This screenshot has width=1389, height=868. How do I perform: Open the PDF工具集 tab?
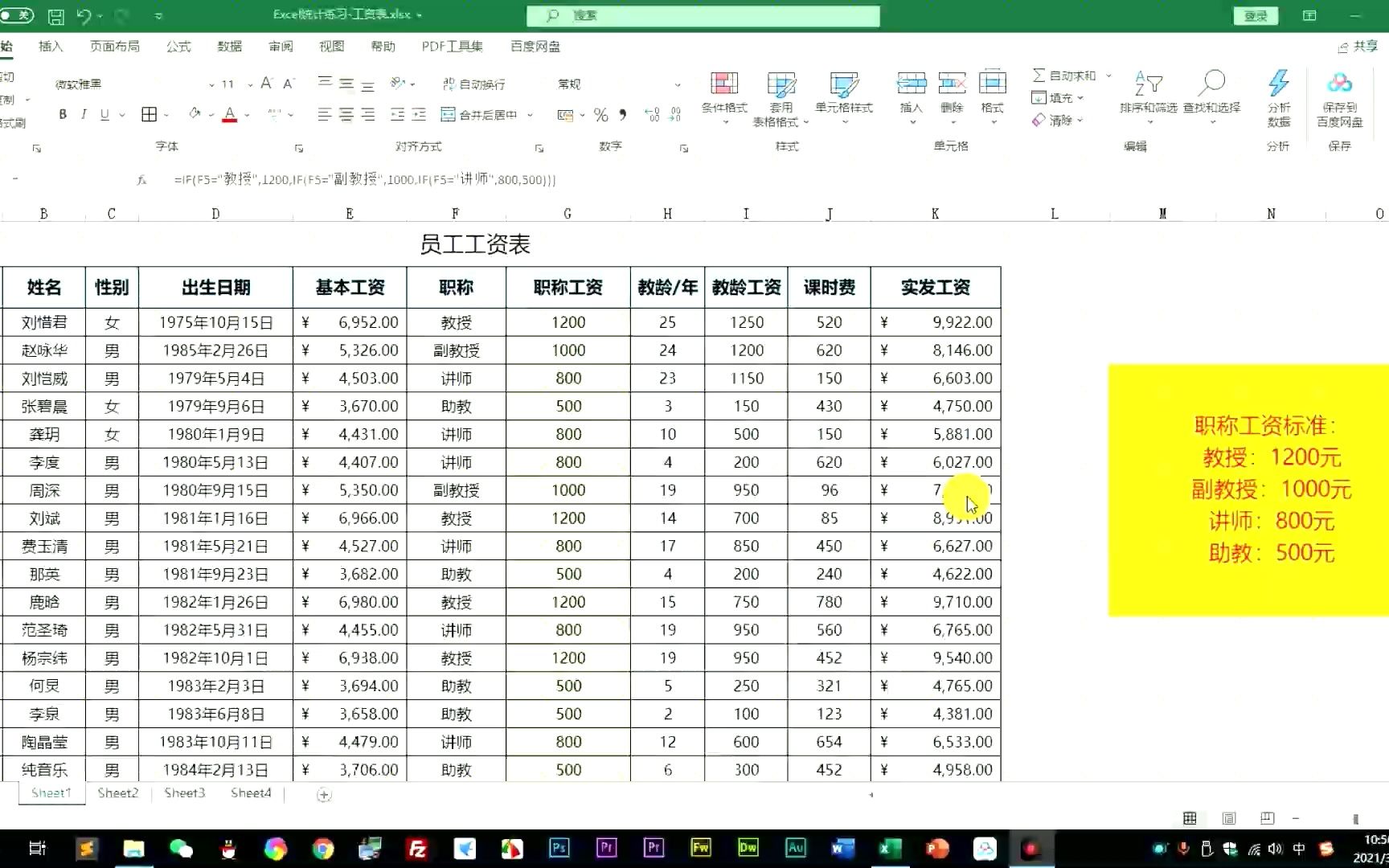pos(452,47)
